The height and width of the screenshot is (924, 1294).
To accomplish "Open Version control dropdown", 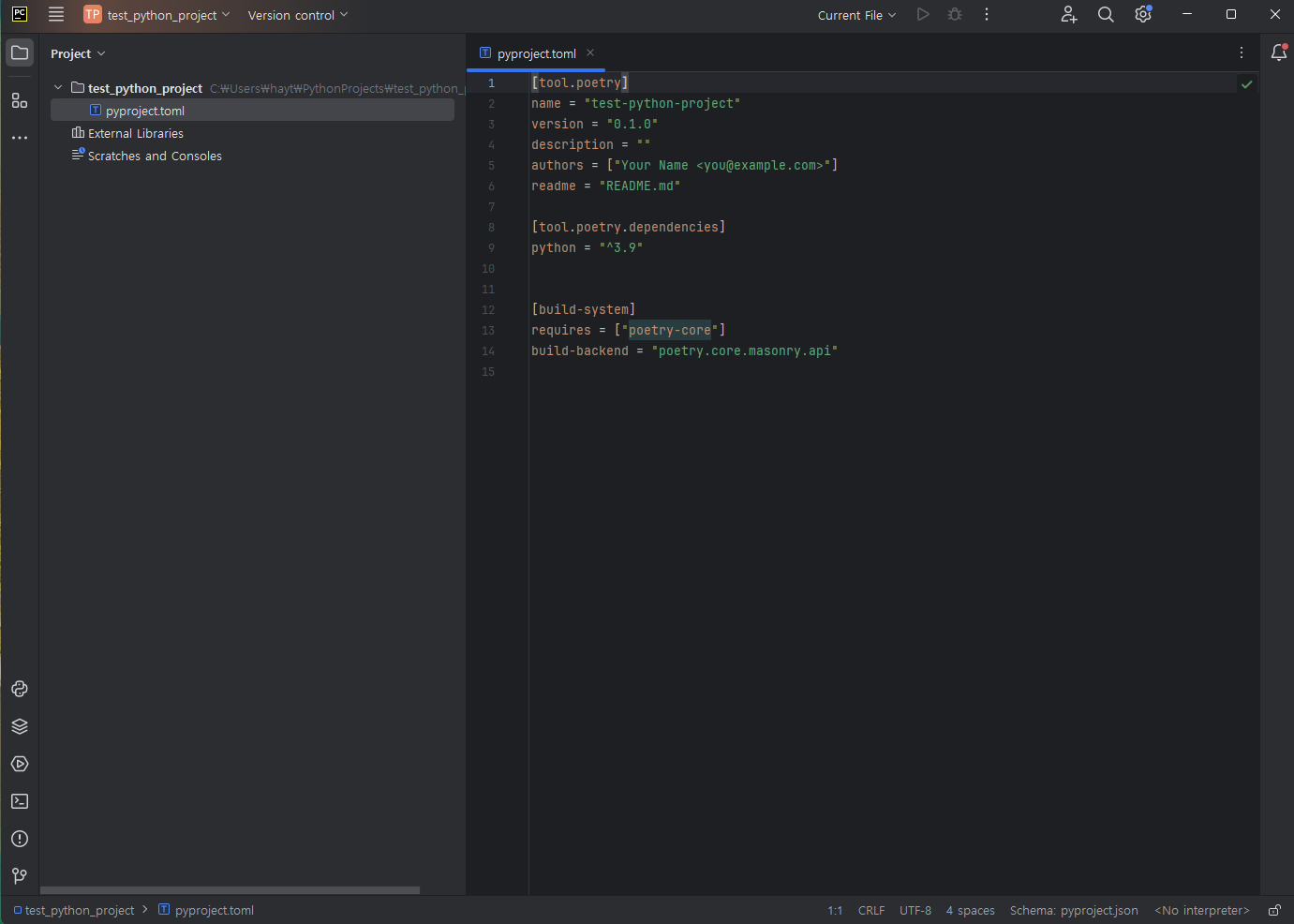I will pos(297,15).
